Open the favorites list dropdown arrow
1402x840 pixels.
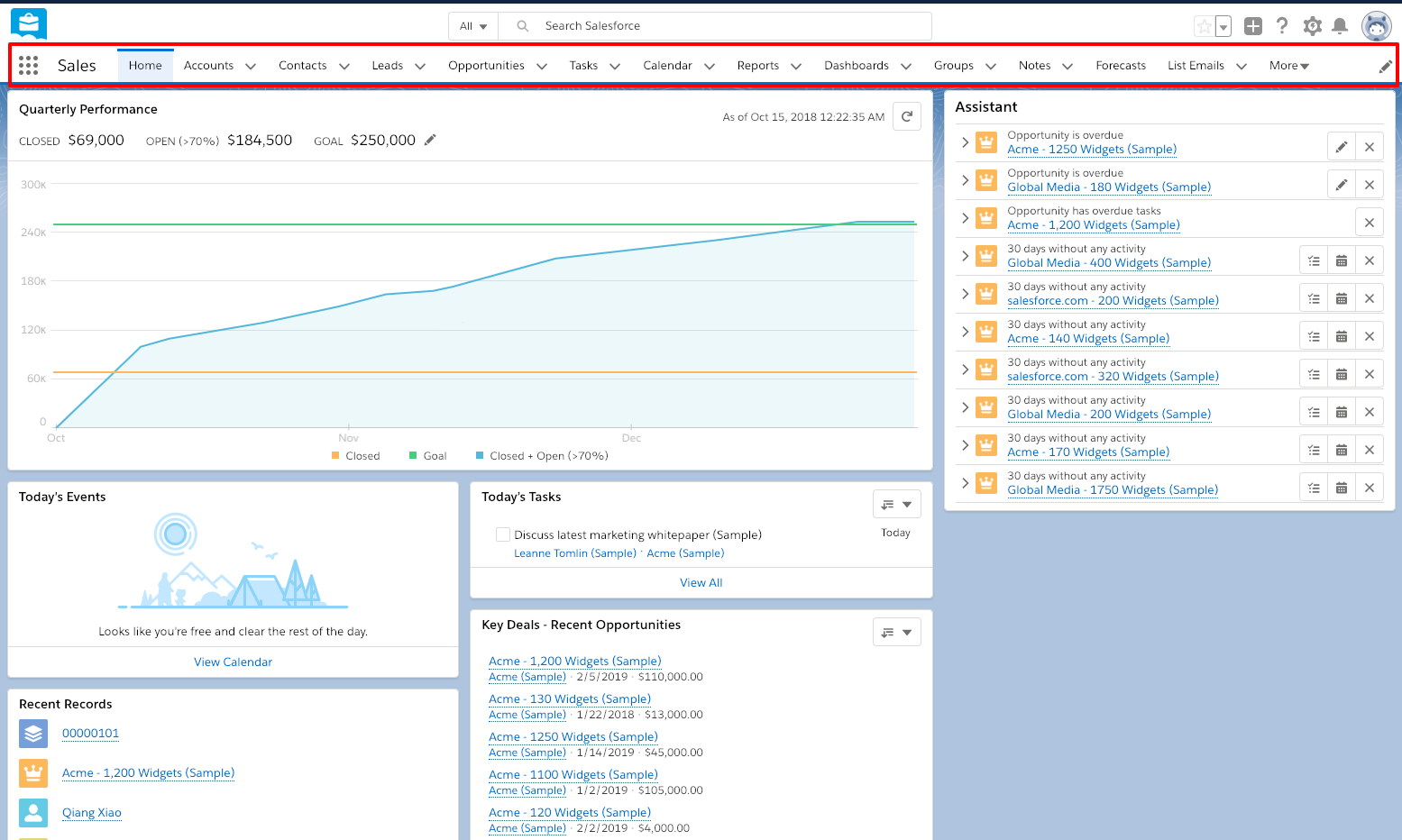click(1223, 26)
